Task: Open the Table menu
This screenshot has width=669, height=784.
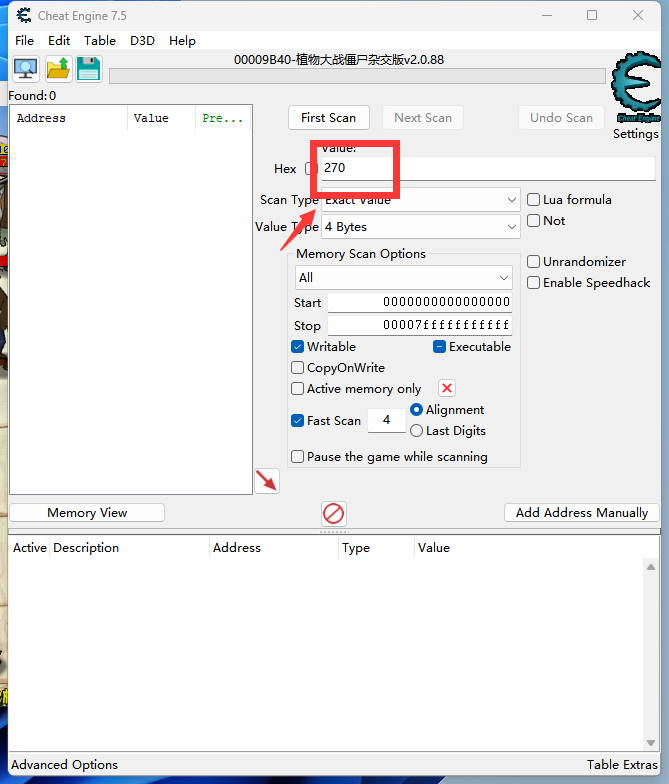Action: point(100,41)
